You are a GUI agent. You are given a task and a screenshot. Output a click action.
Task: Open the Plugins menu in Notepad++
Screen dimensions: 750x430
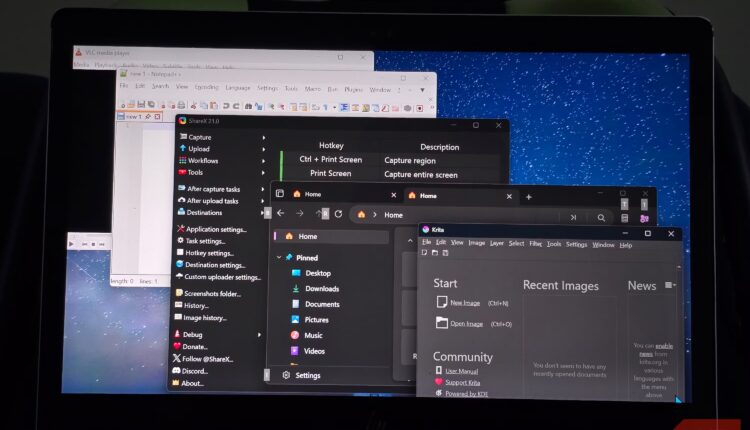(x=353, y=89)
